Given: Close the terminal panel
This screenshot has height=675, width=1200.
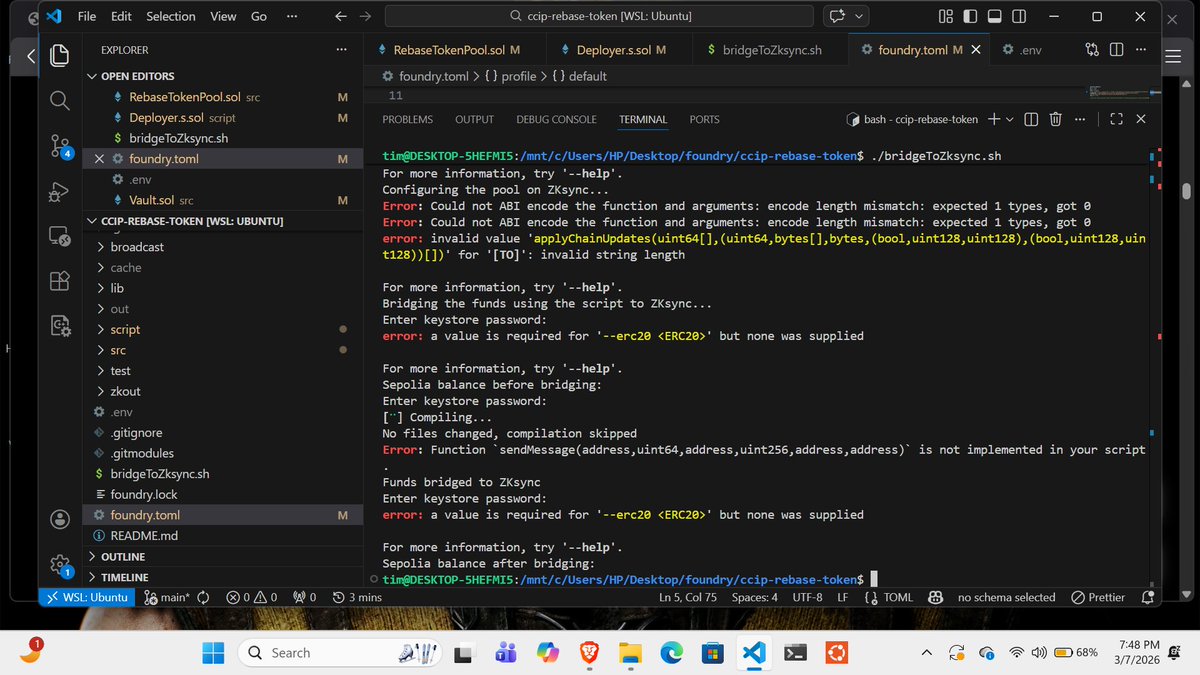Looking at the screenshot, I should (x=1141, y=119).
